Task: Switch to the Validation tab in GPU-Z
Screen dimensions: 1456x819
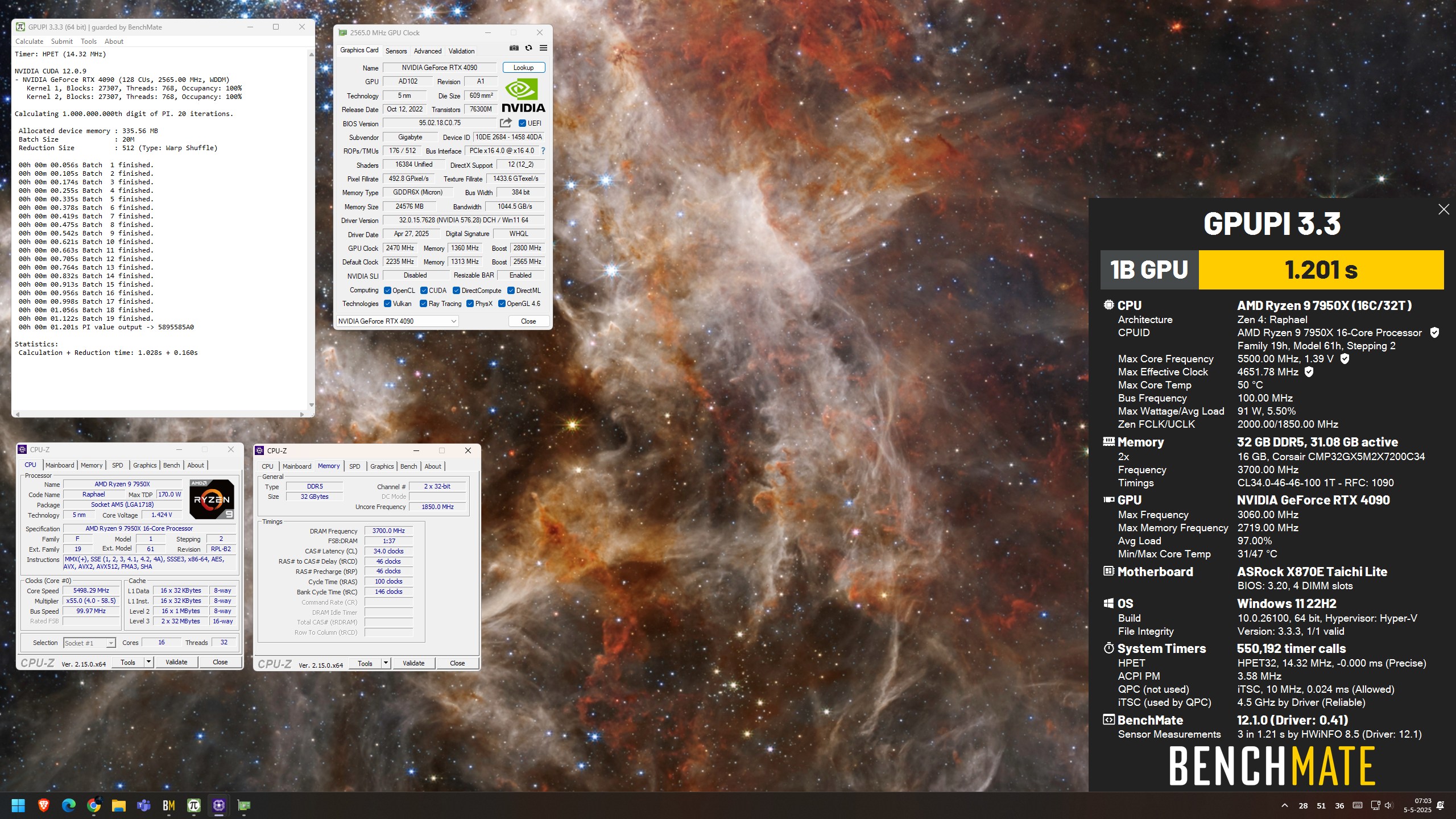Action: point(461,51)
